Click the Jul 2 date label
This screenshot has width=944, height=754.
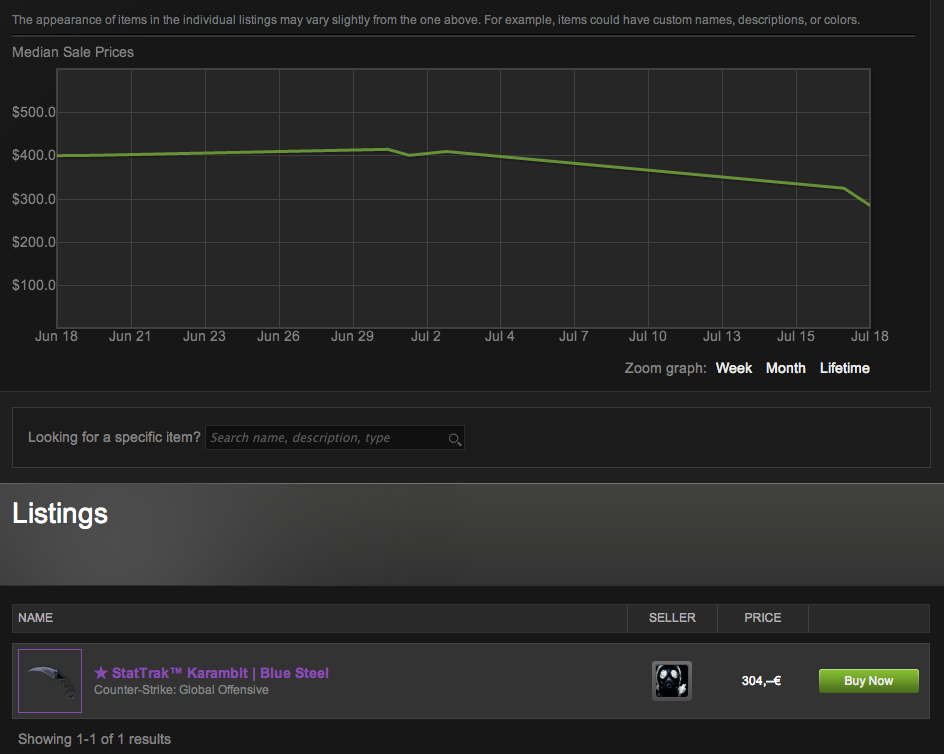426,336
